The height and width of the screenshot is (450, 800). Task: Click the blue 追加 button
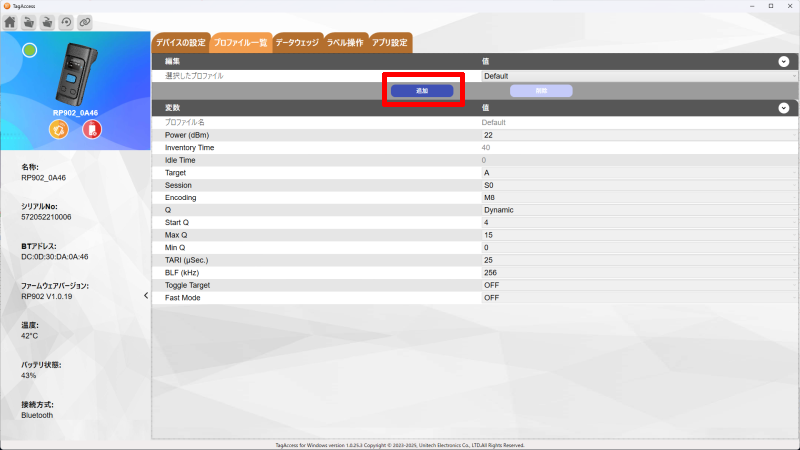point(421,91)
